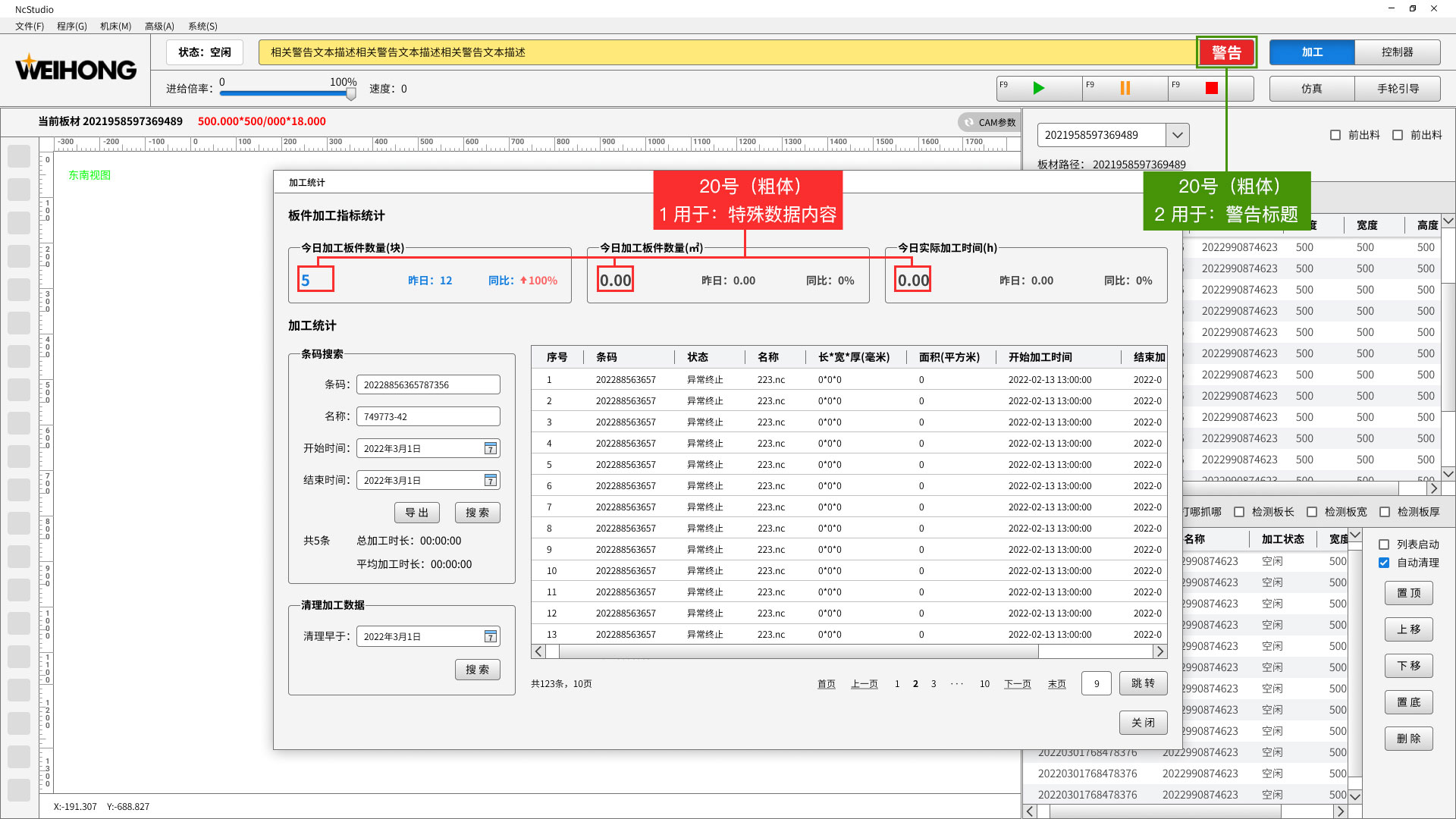The width and height of the screenshot is (1456, 819).
Task: Uncheck the 自动清理 checkbox
Action: pyautogui.click(x=1384, y=563)
